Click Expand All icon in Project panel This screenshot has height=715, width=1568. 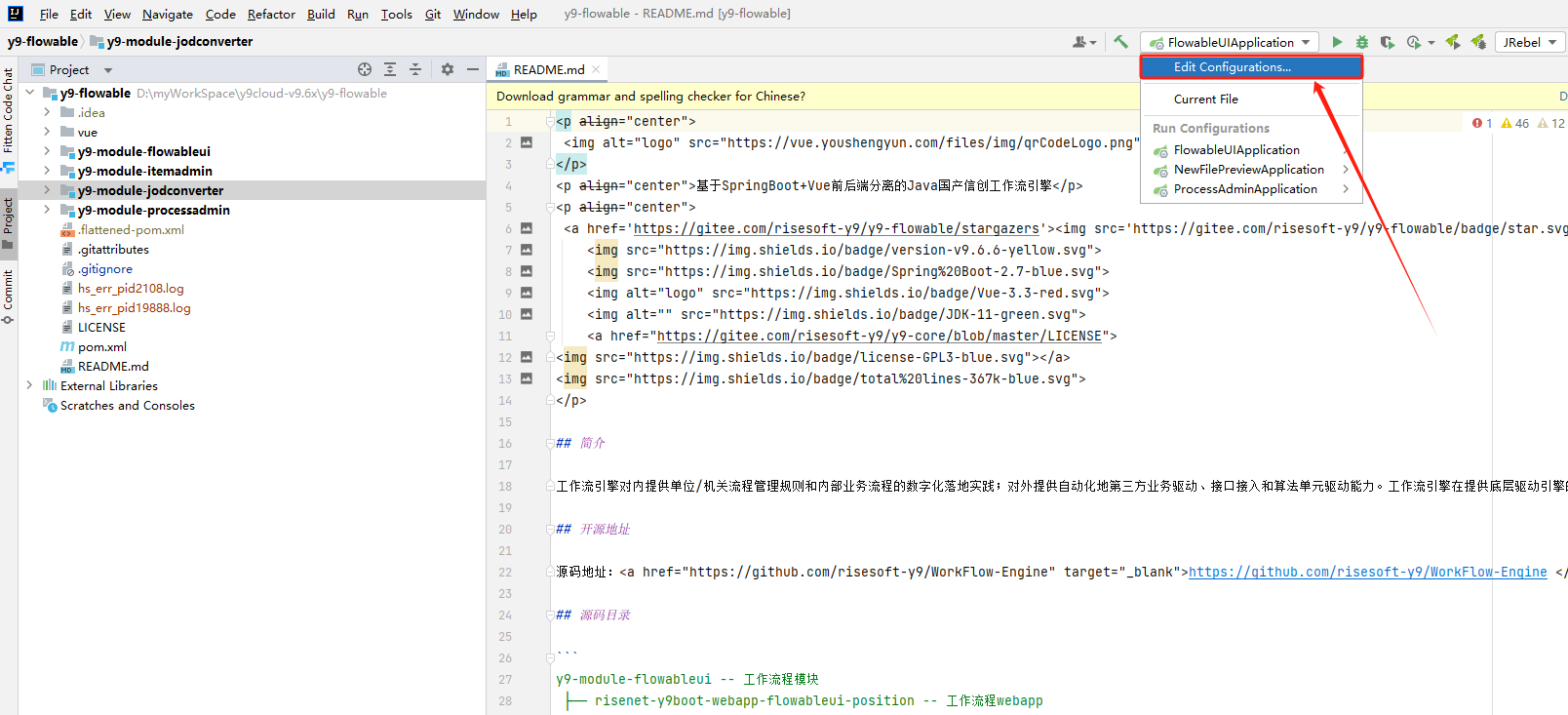click(x=390, y=69)
